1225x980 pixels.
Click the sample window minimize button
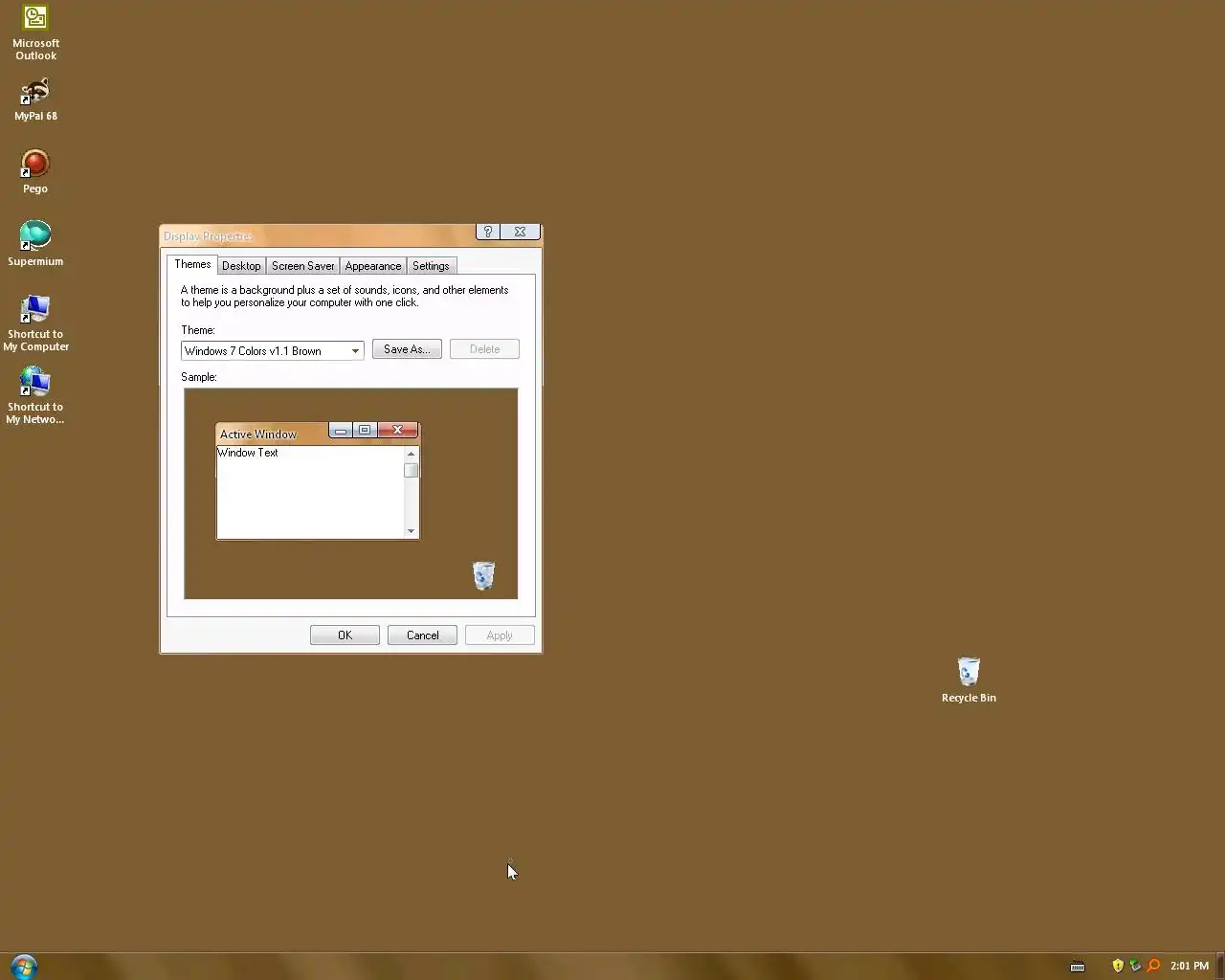(x=341, y=430)
